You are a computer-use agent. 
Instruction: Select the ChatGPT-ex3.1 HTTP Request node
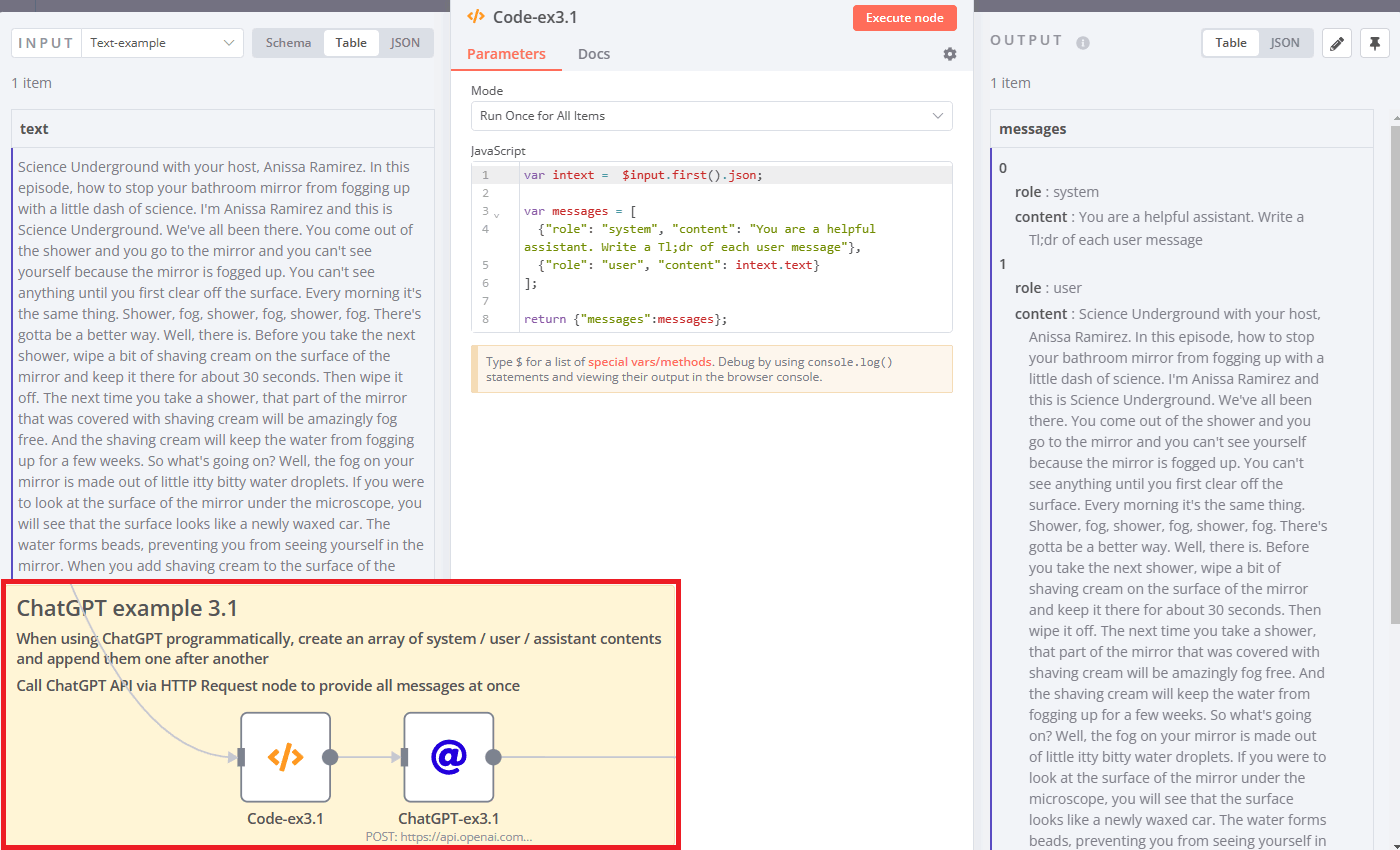(448, 757)
